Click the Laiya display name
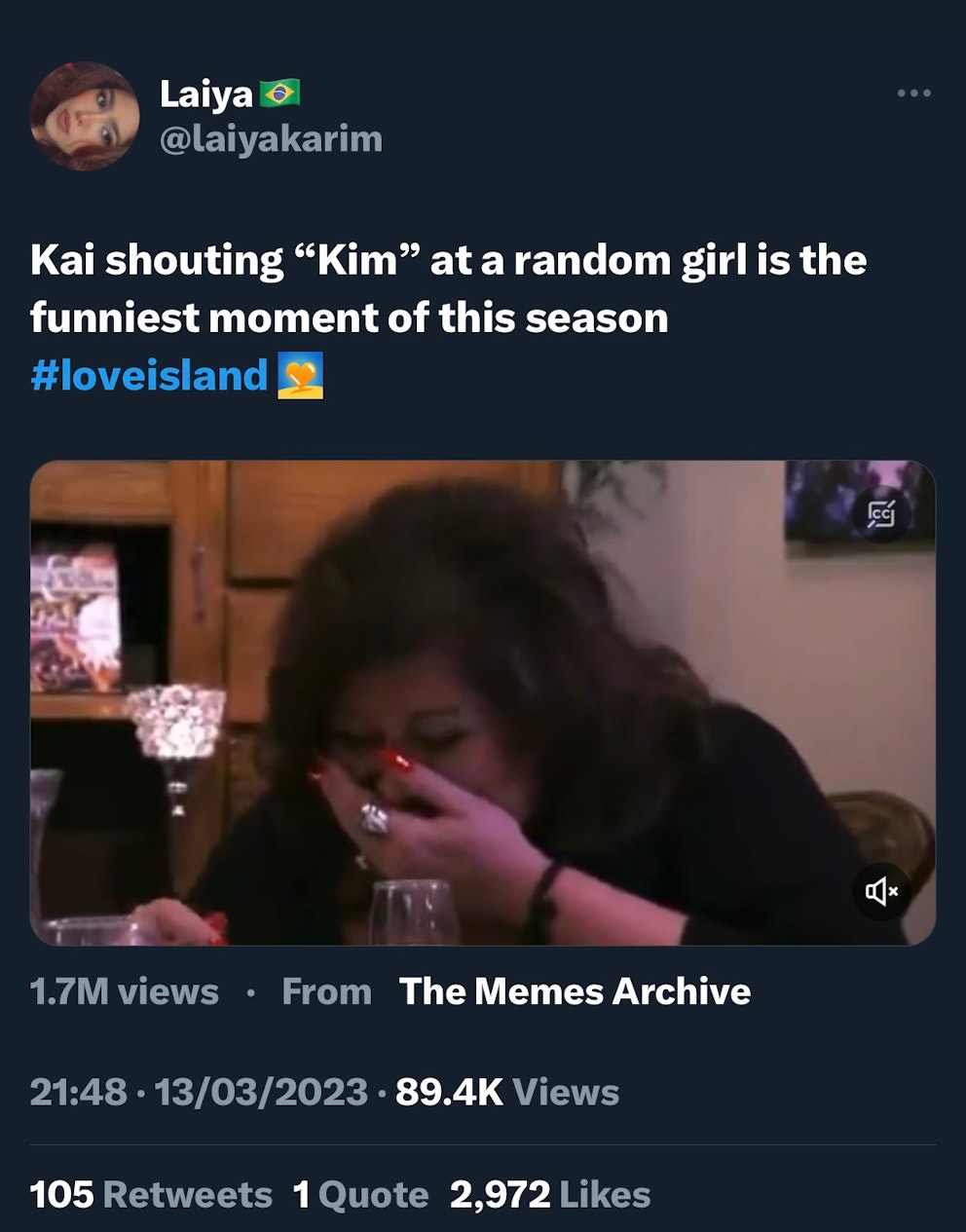 [206, 94]
